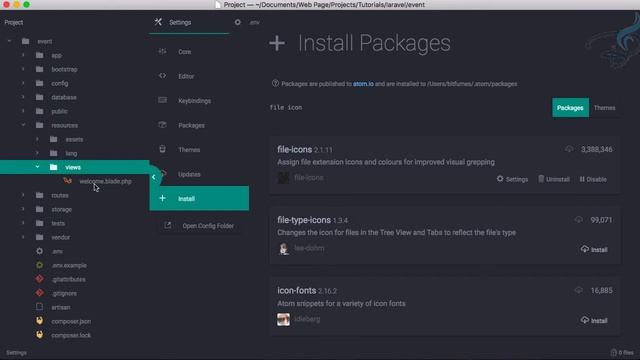Click the Open Config Folder link icon
The height and width of the screenshot is (360, 640).
click(x=168, y=225)
